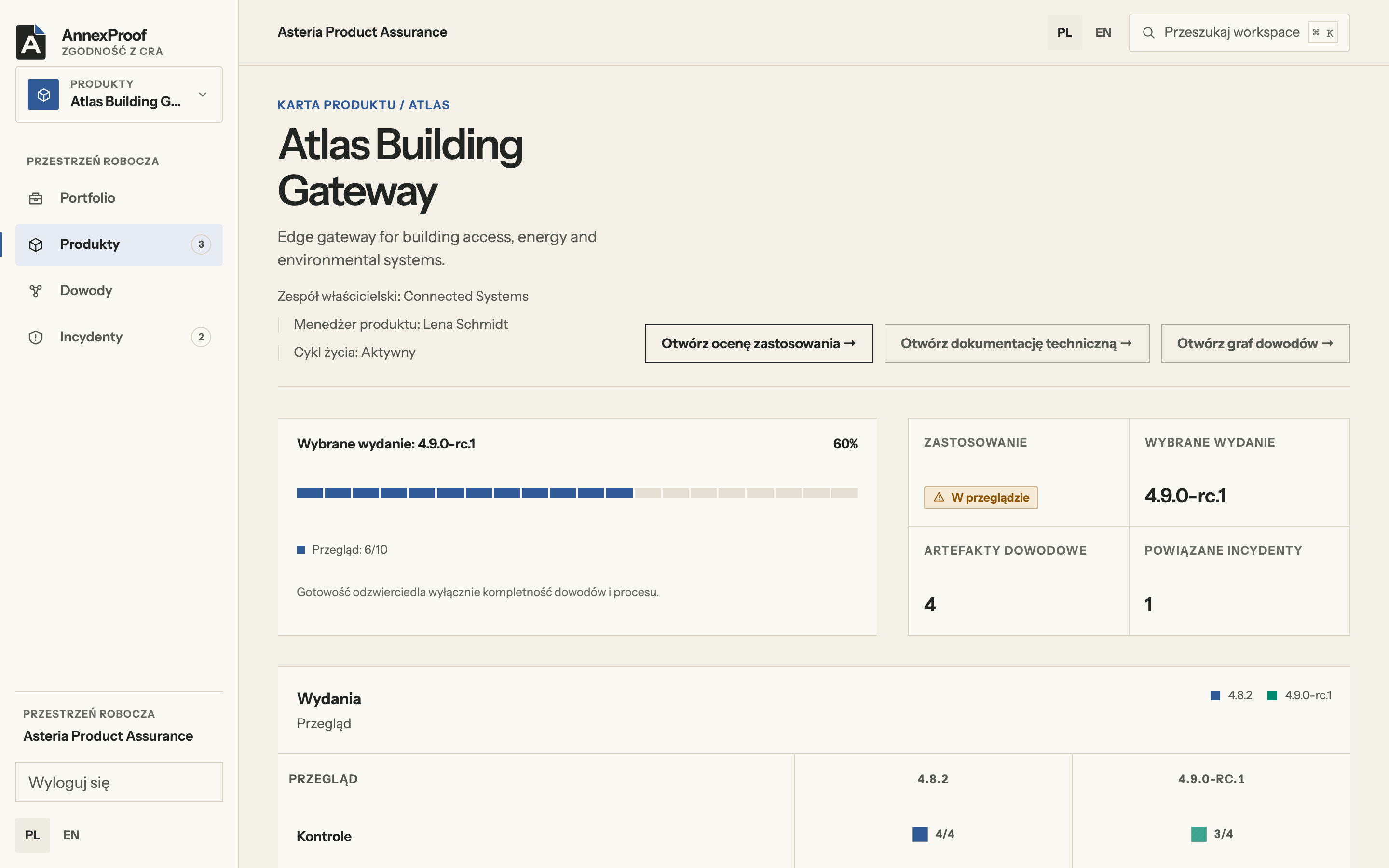This screenshot has width=1389, height=868.
Task: Click the 4.8.2 column header
Action: pos(933,779)
